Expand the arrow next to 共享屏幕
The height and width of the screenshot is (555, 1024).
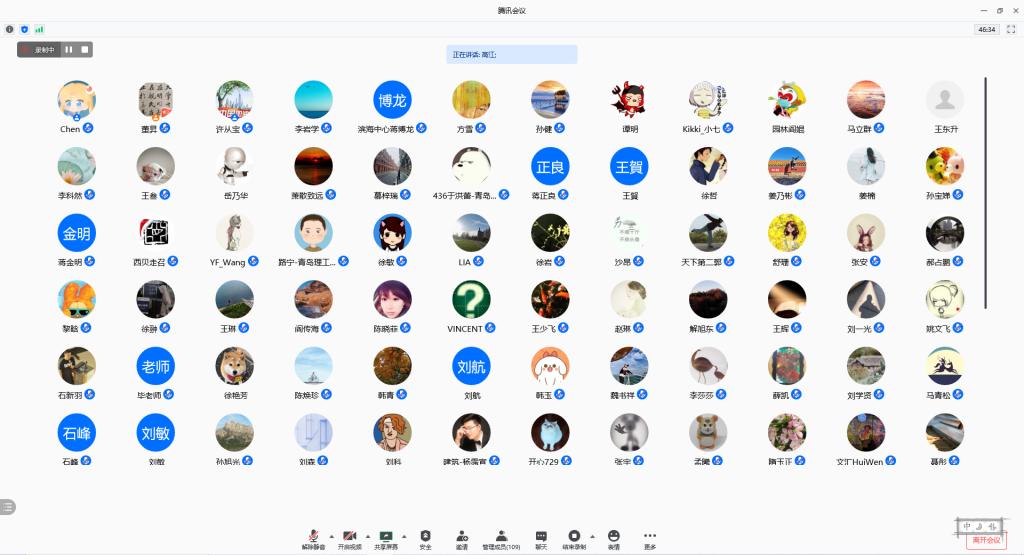point(404,536)
